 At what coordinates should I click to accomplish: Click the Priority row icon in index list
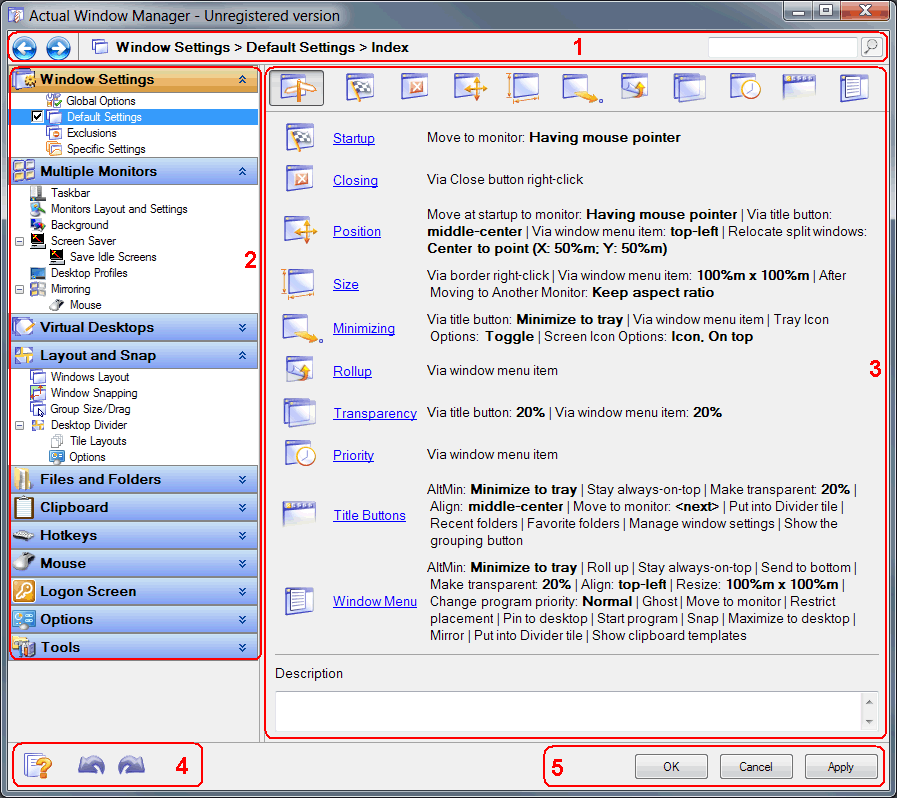(x=300, y=454)
